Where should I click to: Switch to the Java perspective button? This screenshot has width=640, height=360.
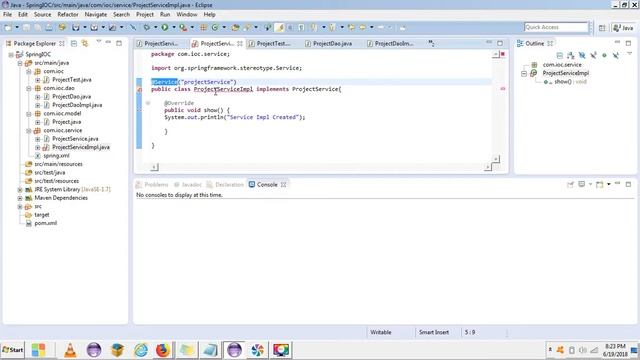[x=623, y=28]
